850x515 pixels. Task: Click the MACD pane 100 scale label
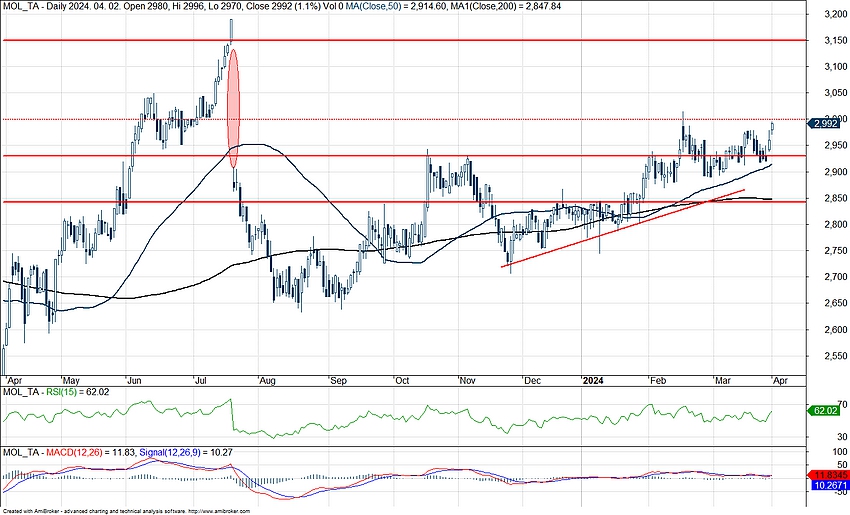click(x=840, y=452)
